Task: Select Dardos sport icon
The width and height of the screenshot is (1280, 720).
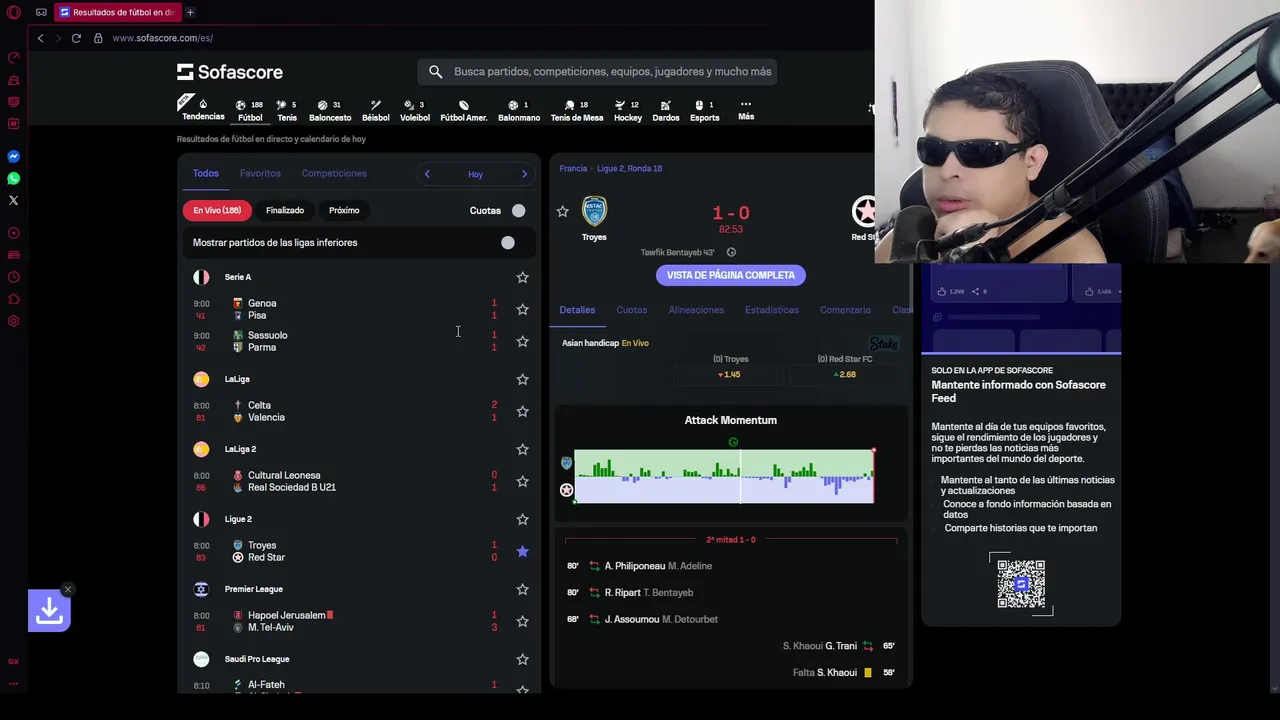Action: point(666,110)
